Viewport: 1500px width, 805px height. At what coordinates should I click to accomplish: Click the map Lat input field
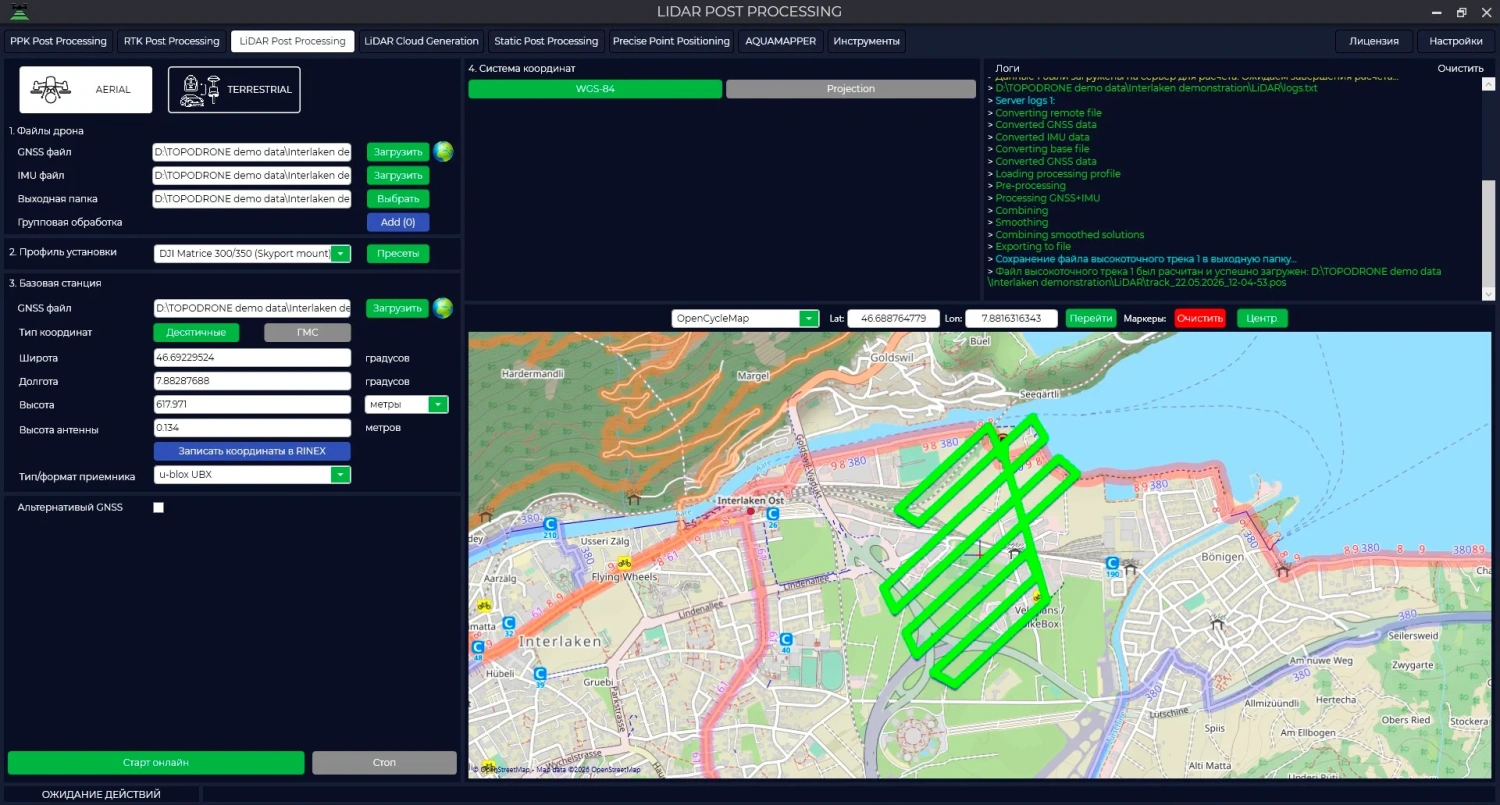click(894, 319)
